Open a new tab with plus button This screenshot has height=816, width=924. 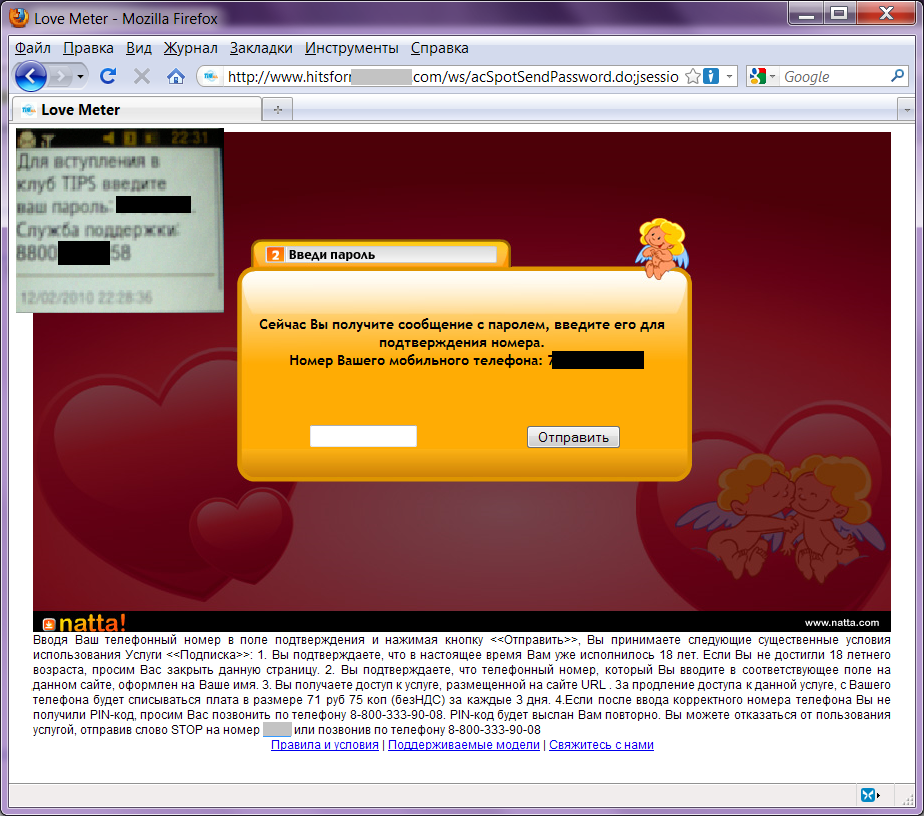[x=277, y=109]
